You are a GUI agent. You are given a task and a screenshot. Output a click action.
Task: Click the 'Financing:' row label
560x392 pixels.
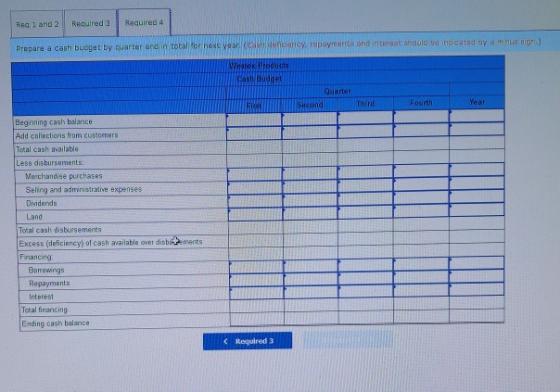[36, 257]
